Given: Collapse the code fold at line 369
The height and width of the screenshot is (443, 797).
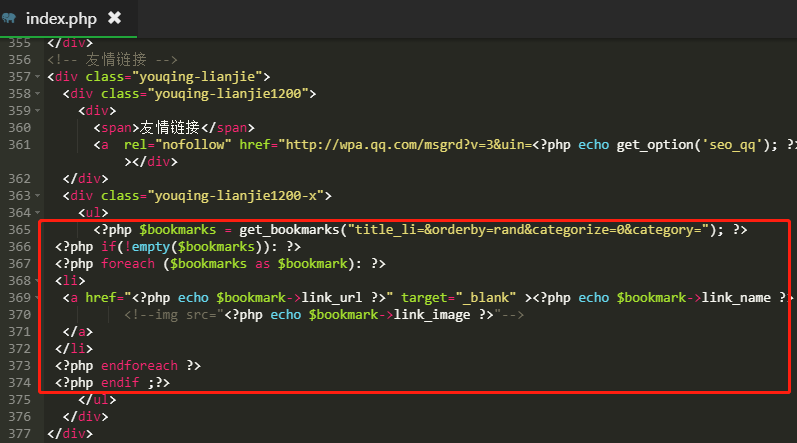Looking at the screenshot, I should pyautogui.click(x=38, y=298).
